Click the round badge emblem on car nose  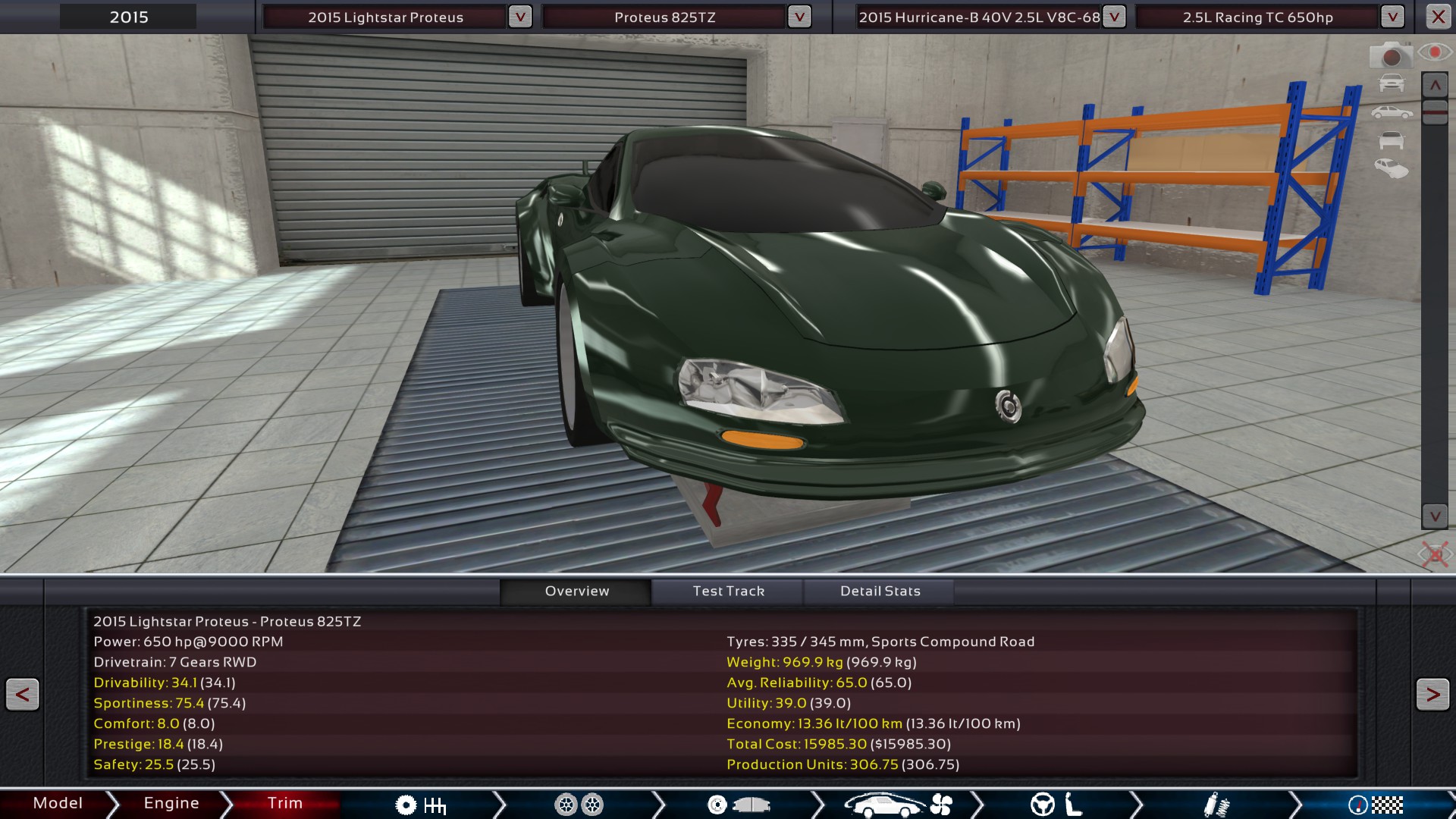1009,407
